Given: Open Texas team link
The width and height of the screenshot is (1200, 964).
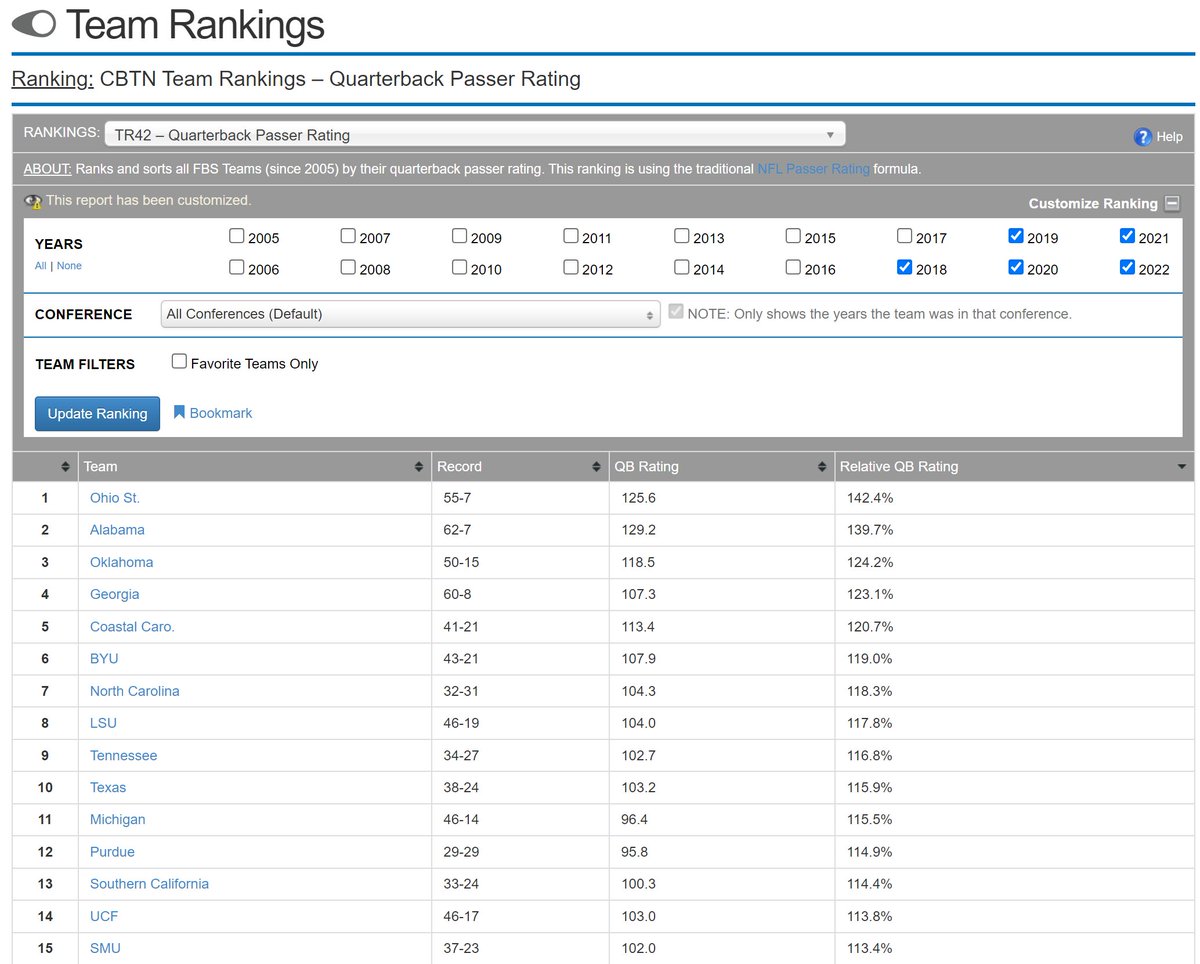Looking at the screenshot, I should [108, 787].
